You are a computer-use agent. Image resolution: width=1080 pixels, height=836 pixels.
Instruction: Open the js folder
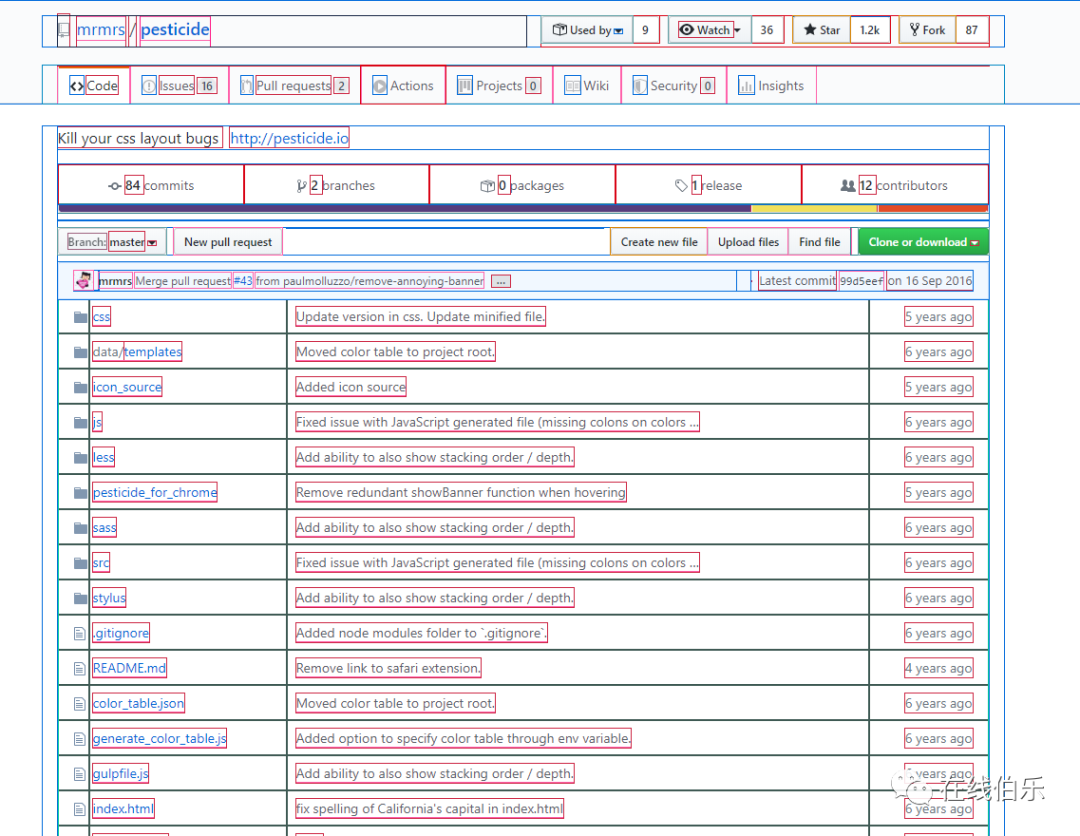[x=97, y=422]
